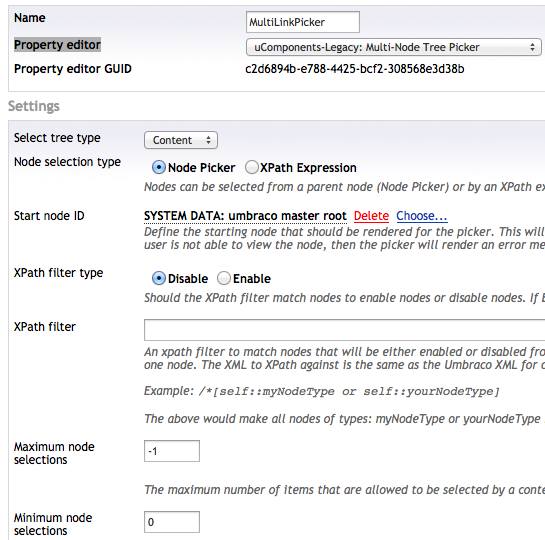
Task: Open the Select tree type Content dropdown
Action: click(181, 140)
